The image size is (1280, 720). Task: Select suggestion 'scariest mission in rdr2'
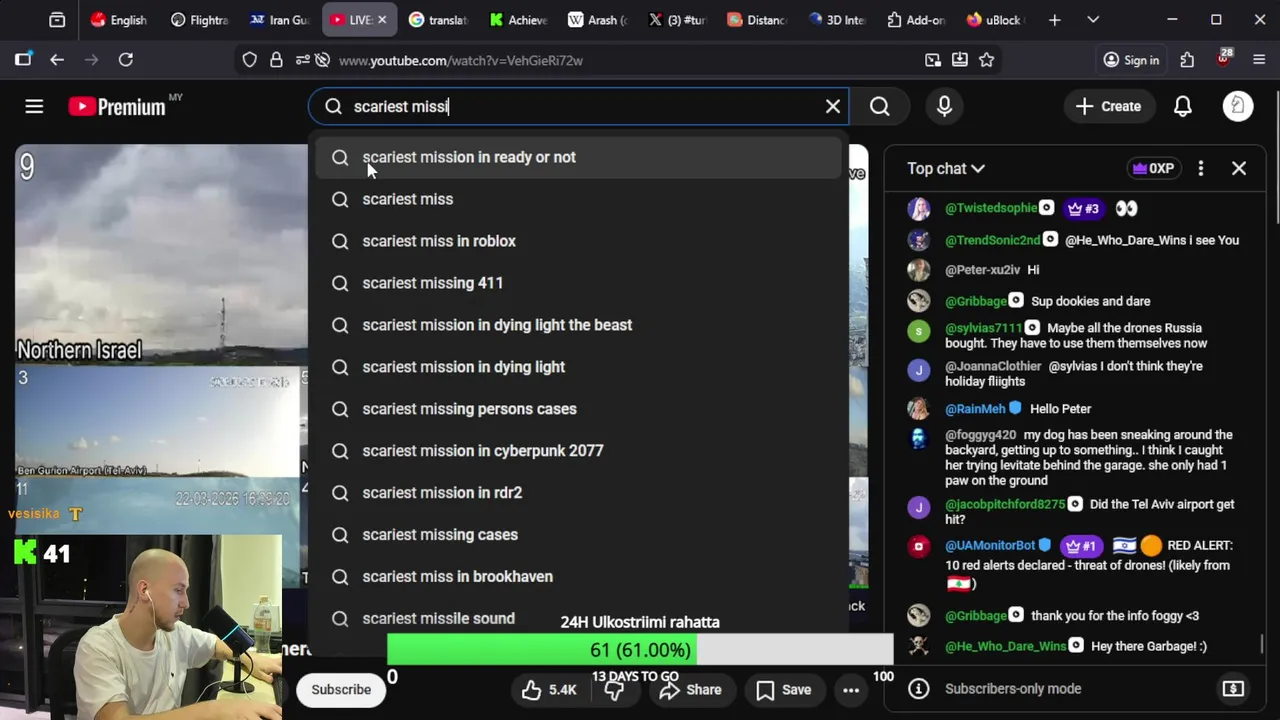(x=579, y=493)
